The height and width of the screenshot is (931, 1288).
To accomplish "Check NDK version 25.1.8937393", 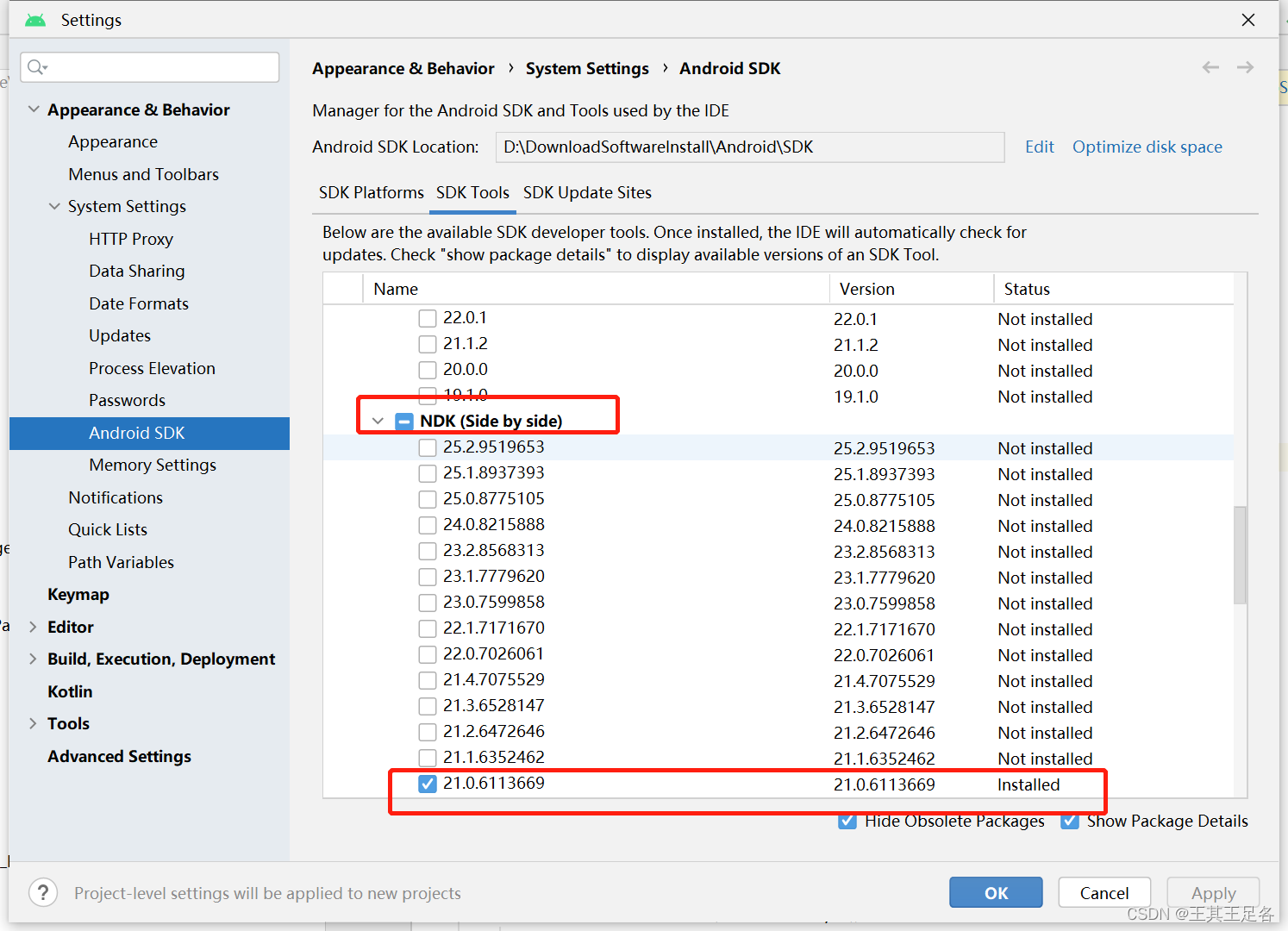I will pyautogui.click(x=428, y=473).
